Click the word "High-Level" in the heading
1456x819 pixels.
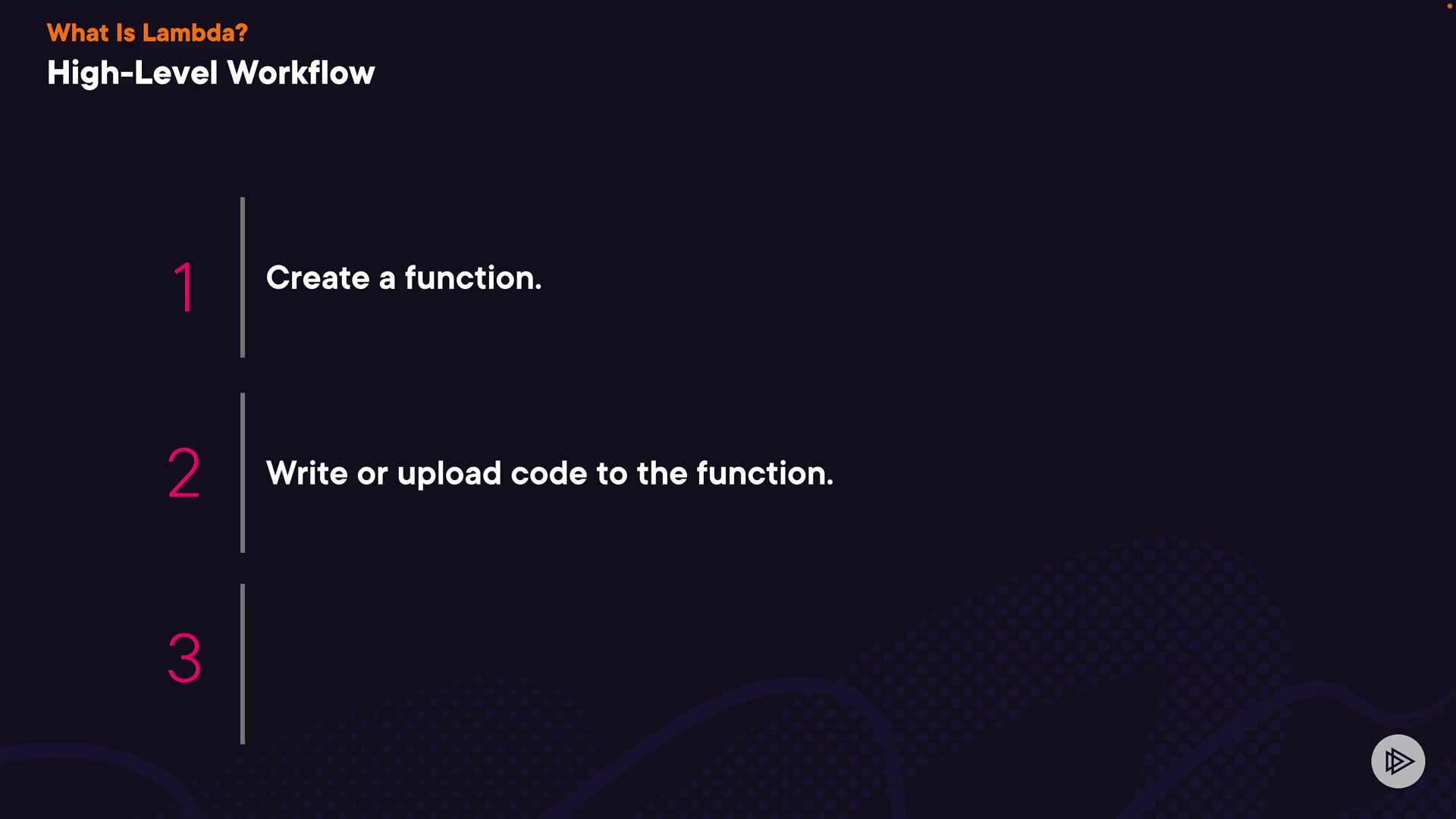(x=133, y=73)
